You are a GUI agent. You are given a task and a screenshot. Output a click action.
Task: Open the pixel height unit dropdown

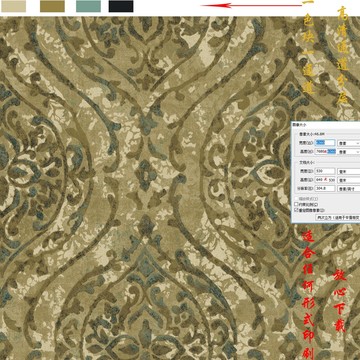click(349, 152)
